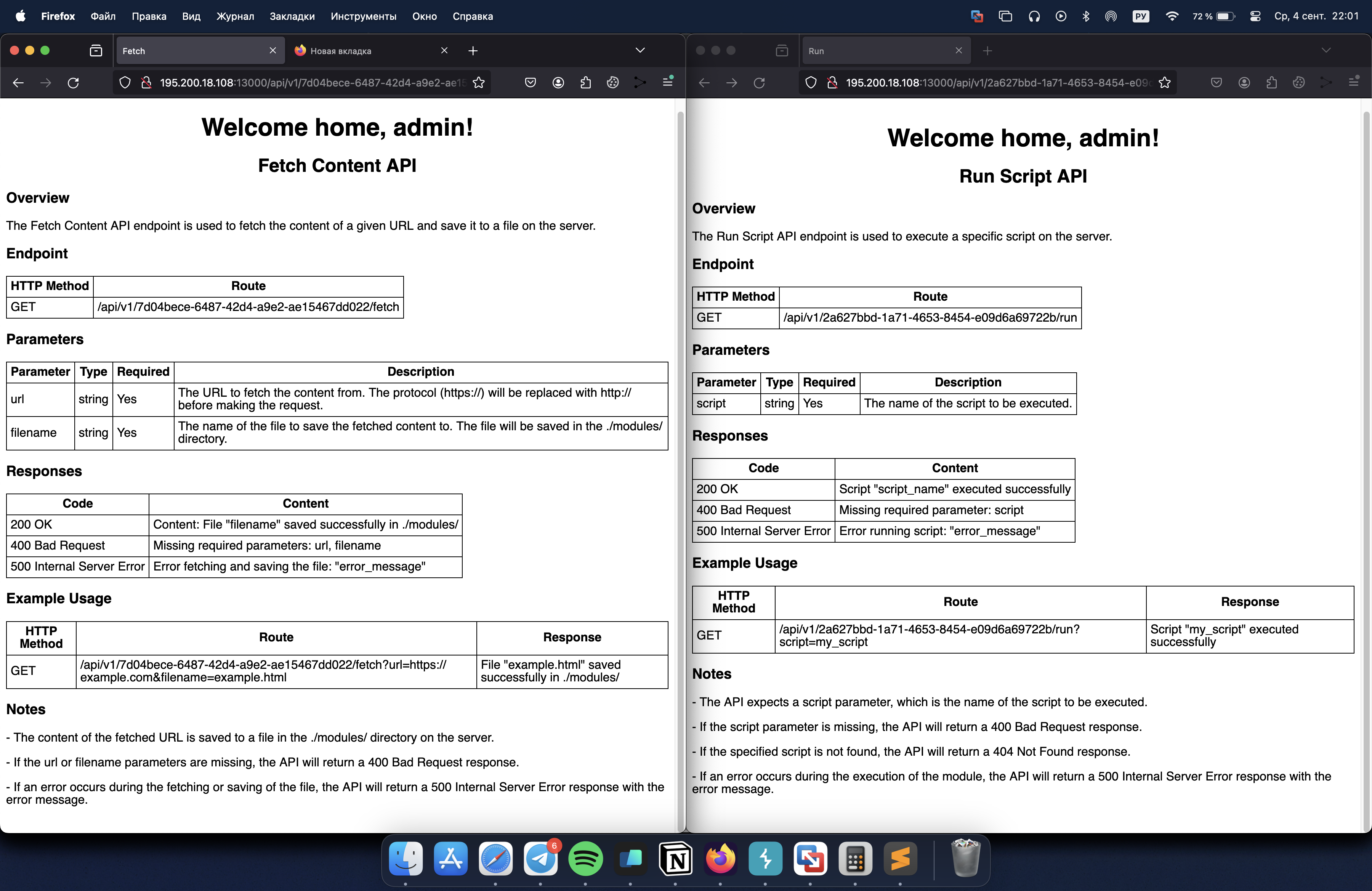This screenshot has width=1372, height=891.
Task: Open the input language РУ selector
Action: point(1140,16)
